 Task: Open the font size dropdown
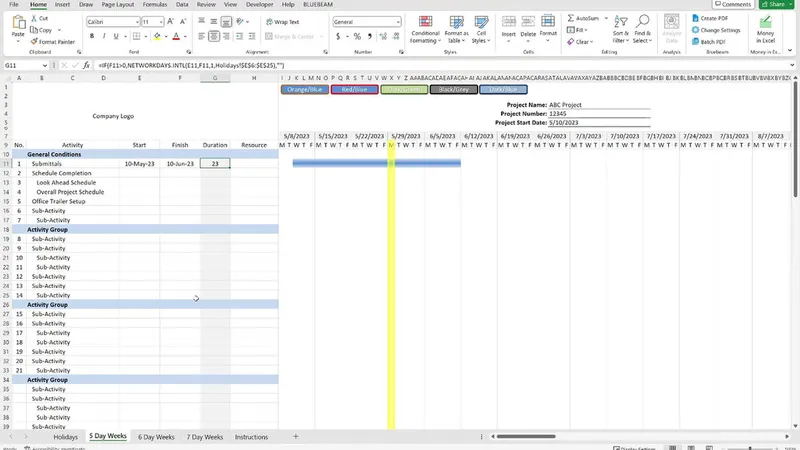(x=161, y=22)
